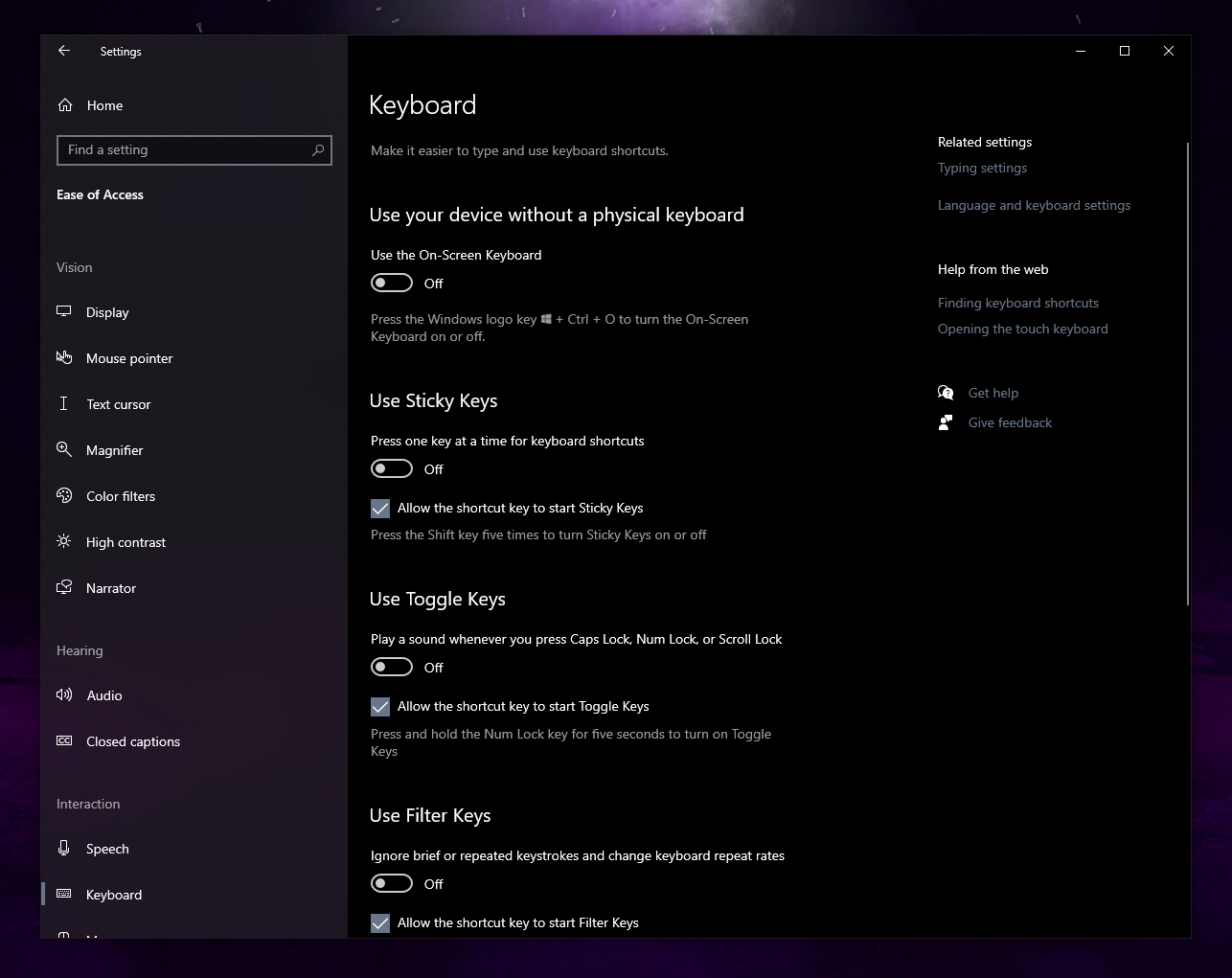
Task: Select Text cursor in sidebar
Action: point(194,404)
